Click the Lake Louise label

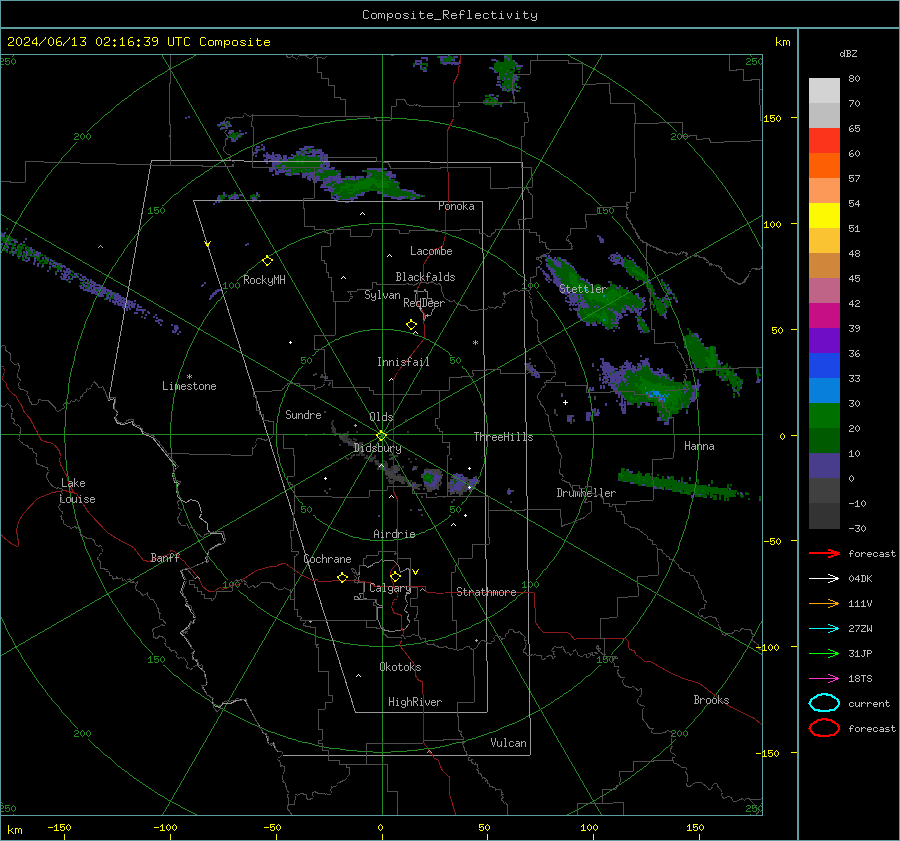point(77,491)
